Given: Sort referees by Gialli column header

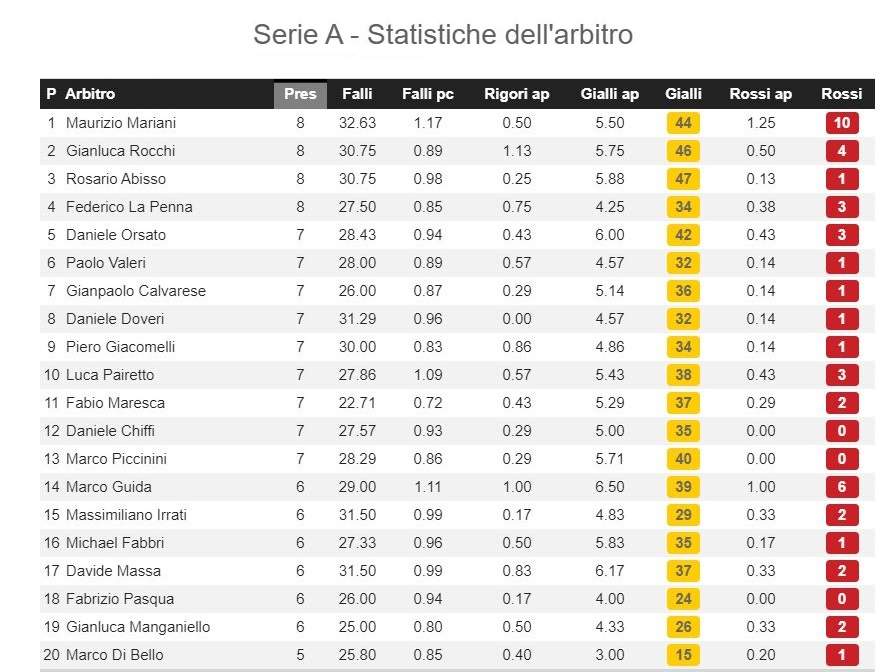Looking at the screenshot, I should coord(683,94).
